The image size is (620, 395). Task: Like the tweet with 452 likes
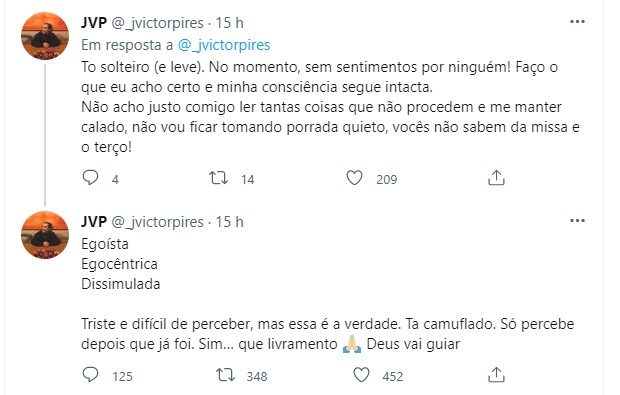coord(361,374)
